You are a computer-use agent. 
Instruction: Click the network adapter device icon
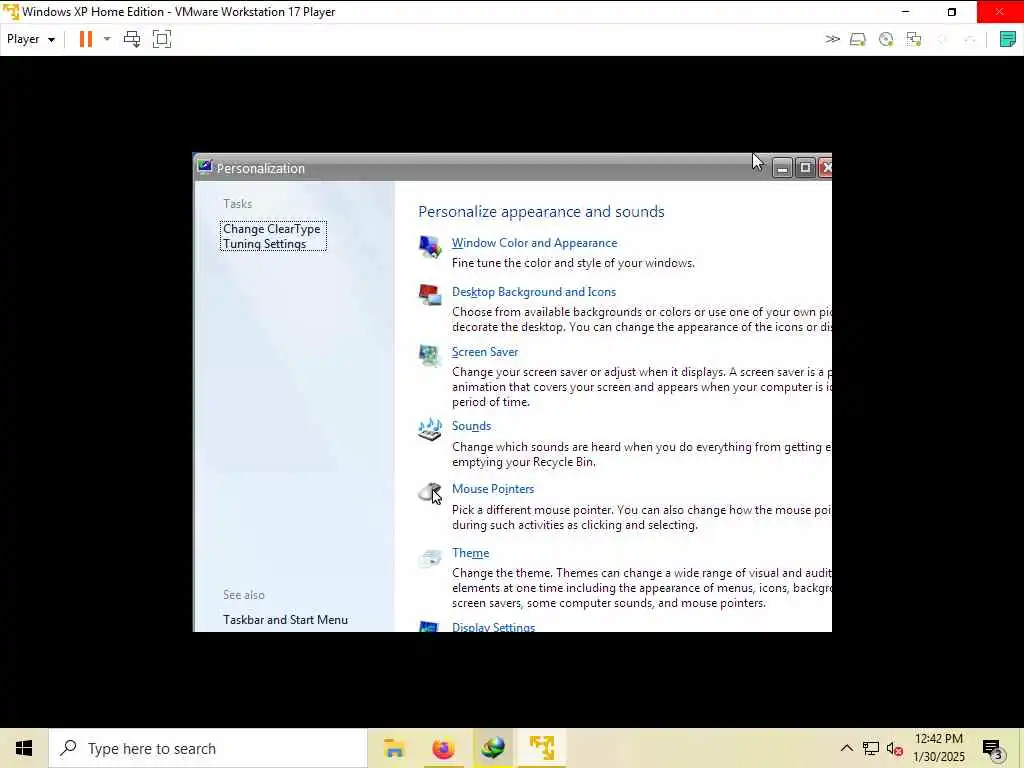click(914, 39)
